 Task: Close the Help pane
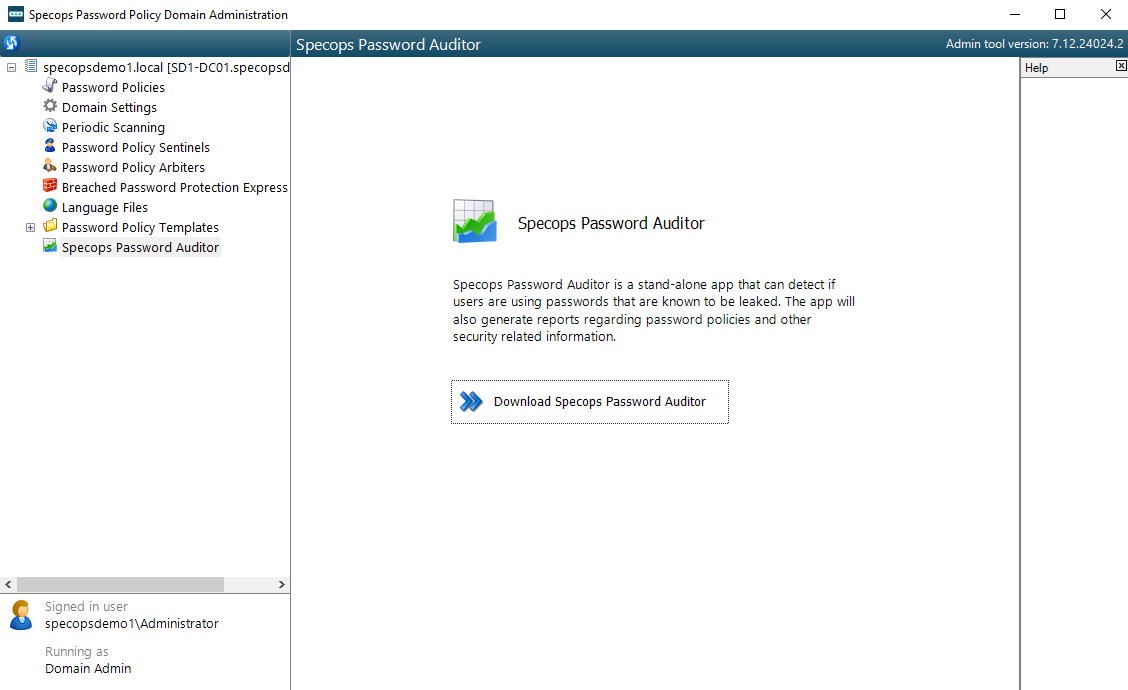coord(1121,66)
